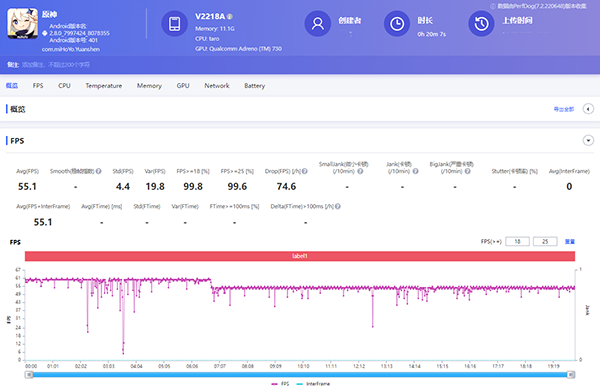Click the Avg(InterFrame) value 0
Image resolution: width=600 pixels, height=391 pixels.
tap(569, 186)
